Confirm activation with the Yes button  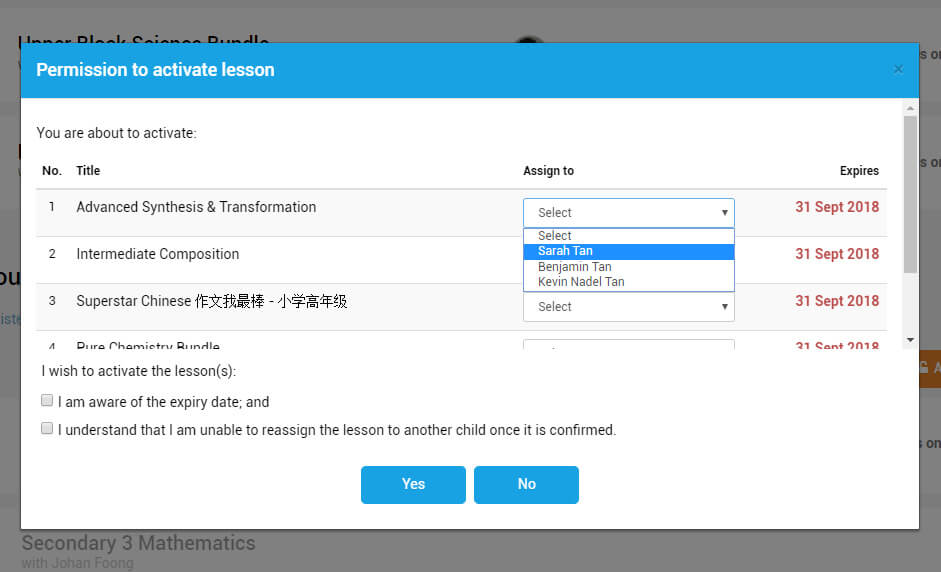click(x=413, y=484)
